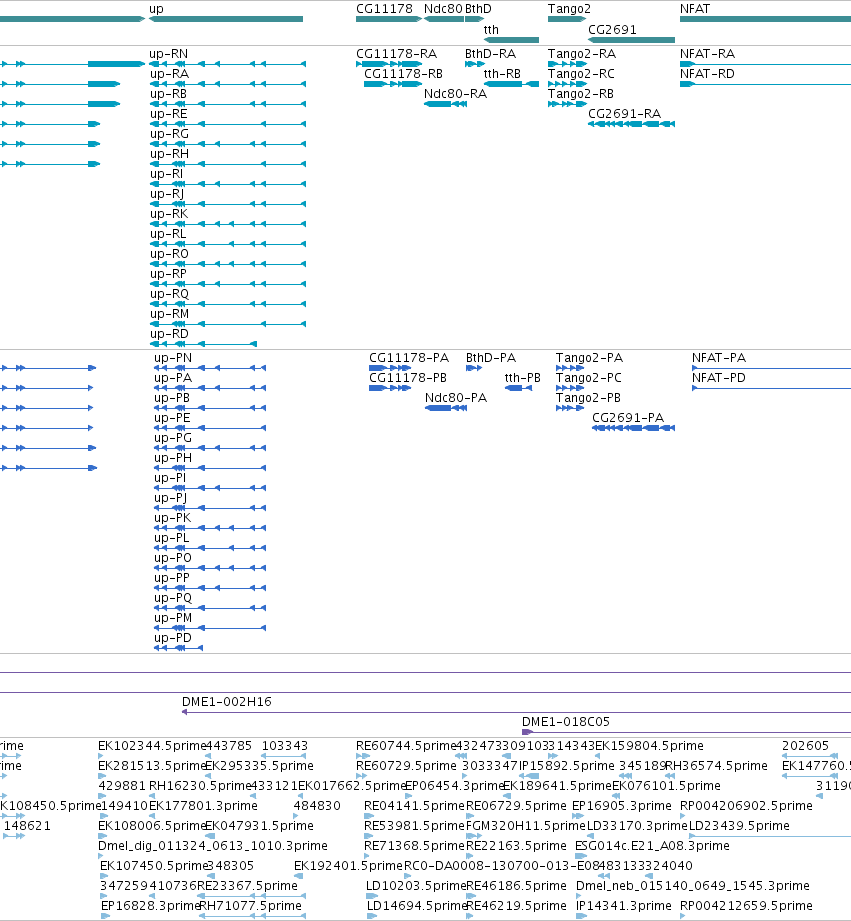The image size is (851, 921).
Task: Click the Dmel_dig_011324_0613_1010.3prime label
Action: pyautogui.click(x=213, y=845)
